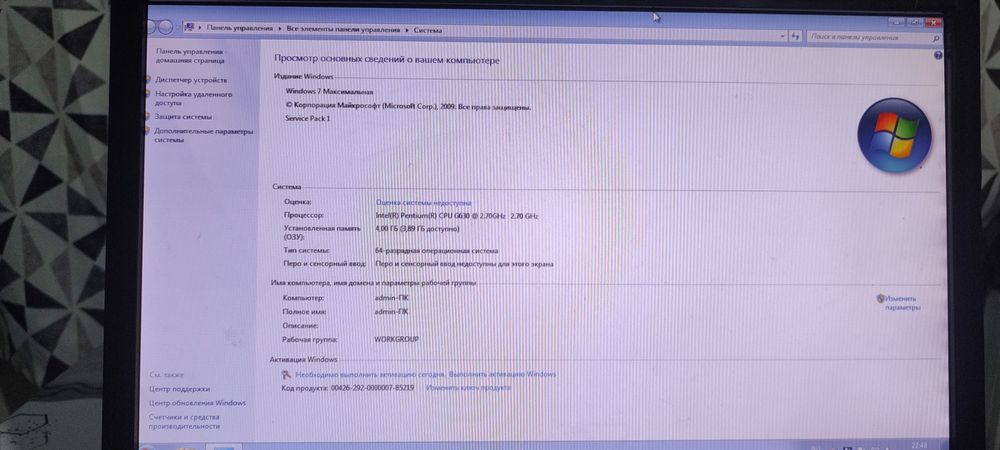The image size is (1000, 450).
Task: Click the shield icon beside Настройка удаленного доступа
Action: click(x=148, y=94)
